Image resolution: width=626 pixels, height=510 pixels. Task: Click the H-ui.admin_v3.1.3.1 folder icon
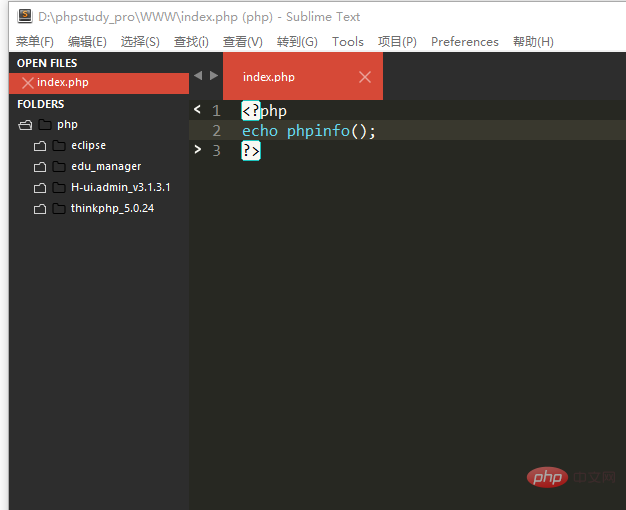[59, 187]
